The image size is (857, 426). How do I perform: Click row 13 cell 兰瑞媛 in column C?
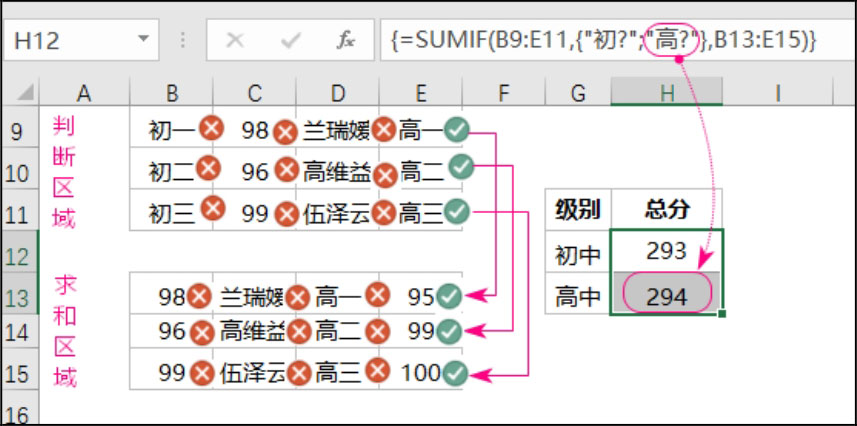coord(255,293)
